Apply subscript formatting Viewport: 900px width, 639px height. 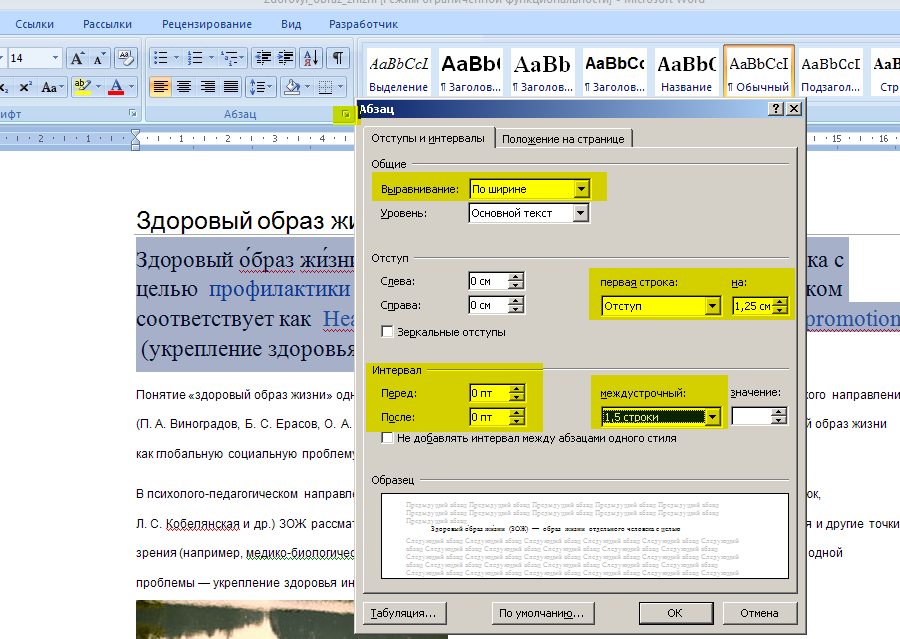(x=5, y=87)
